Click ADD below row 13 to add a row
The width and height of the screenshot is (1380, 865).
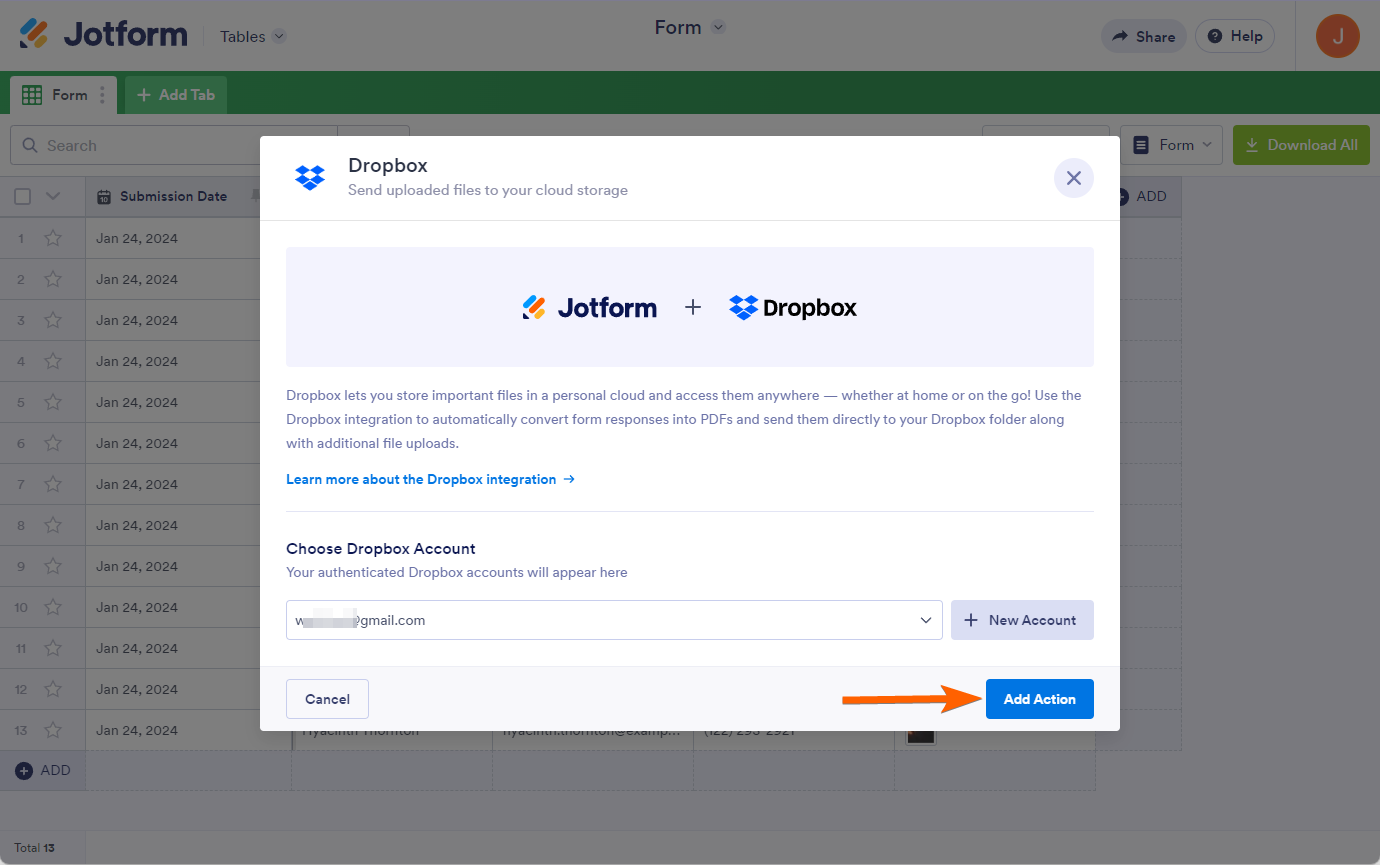pos(43,770)
